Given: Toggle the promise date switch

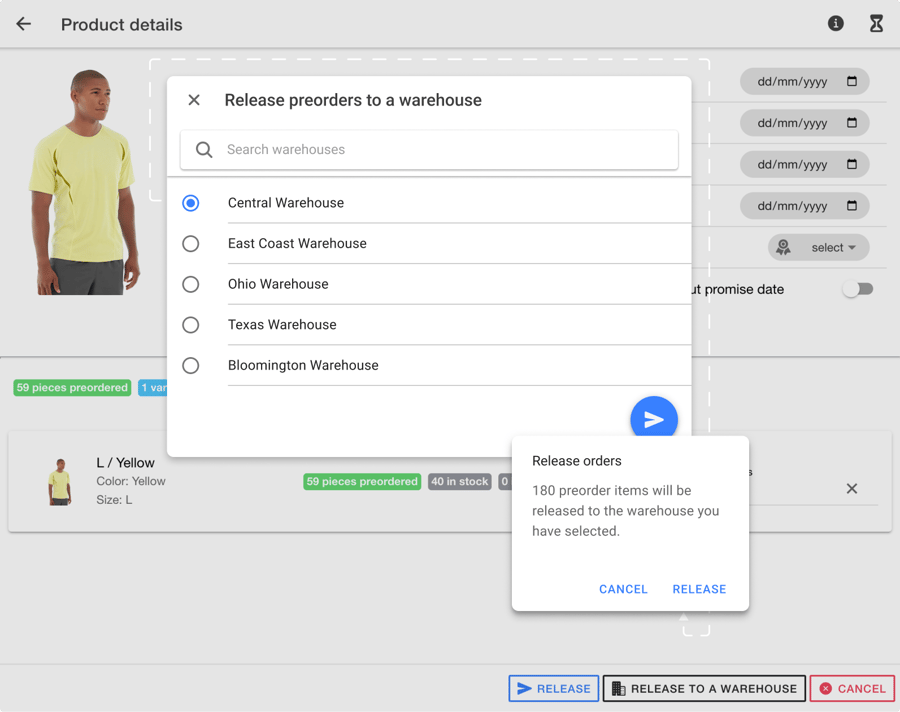Looking at the screenshot, I should [x=858, y=289].
